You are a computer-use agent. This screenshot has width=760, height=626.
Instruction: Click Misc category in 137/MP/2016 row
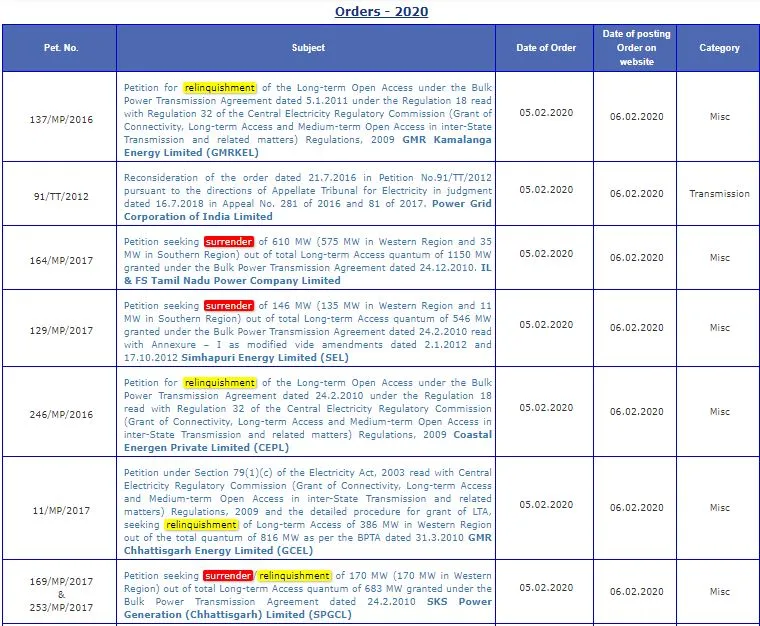pyautogui.click(x=719, y=116)
